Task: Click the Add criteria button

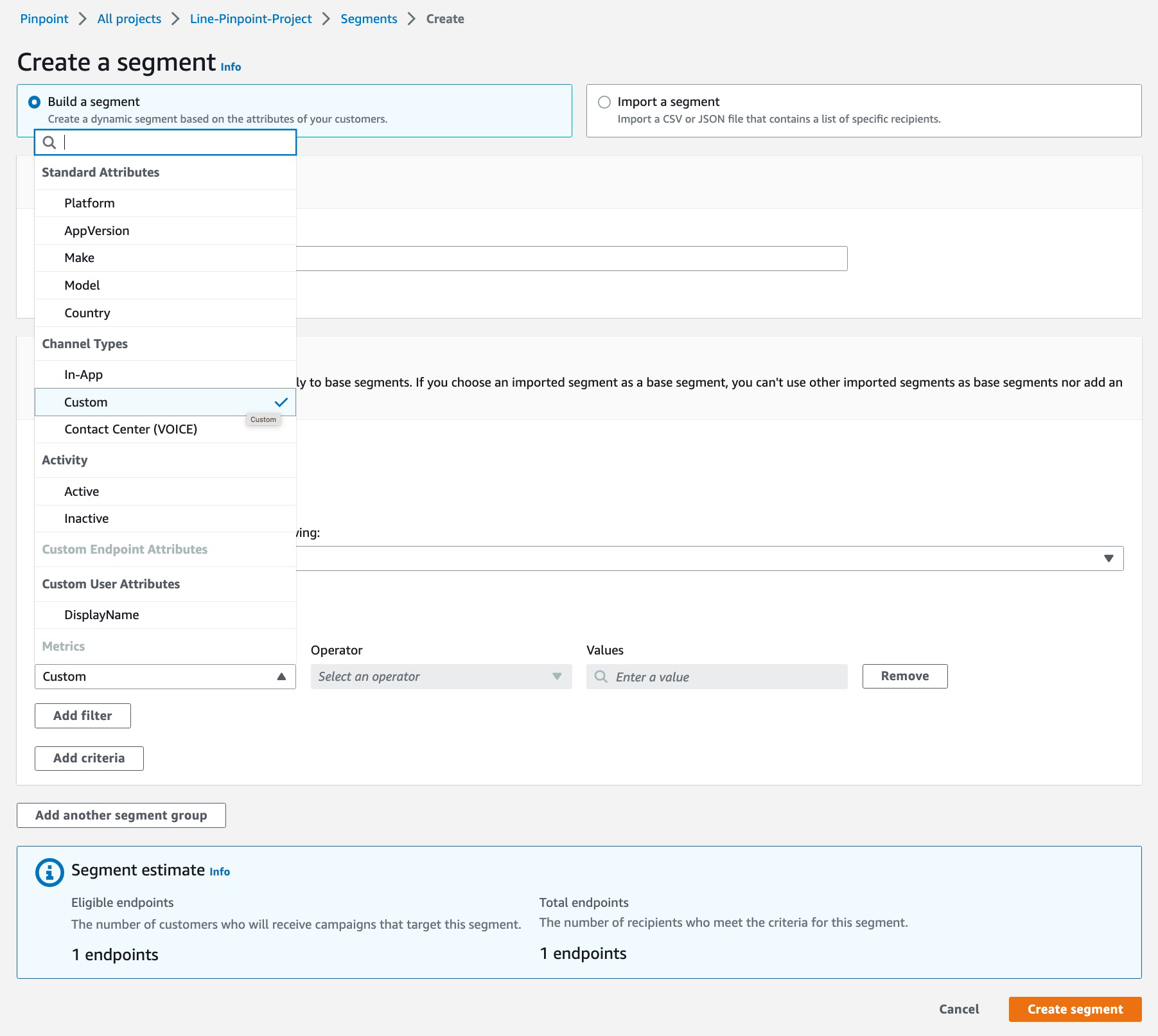Action: click(89, 758)
